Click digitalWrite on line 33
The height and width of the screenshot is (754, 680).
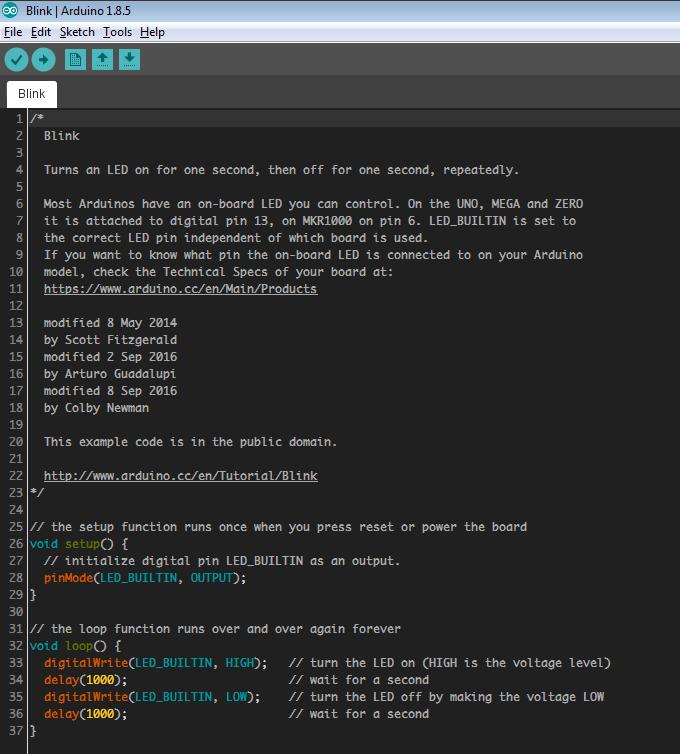(86, 663)
